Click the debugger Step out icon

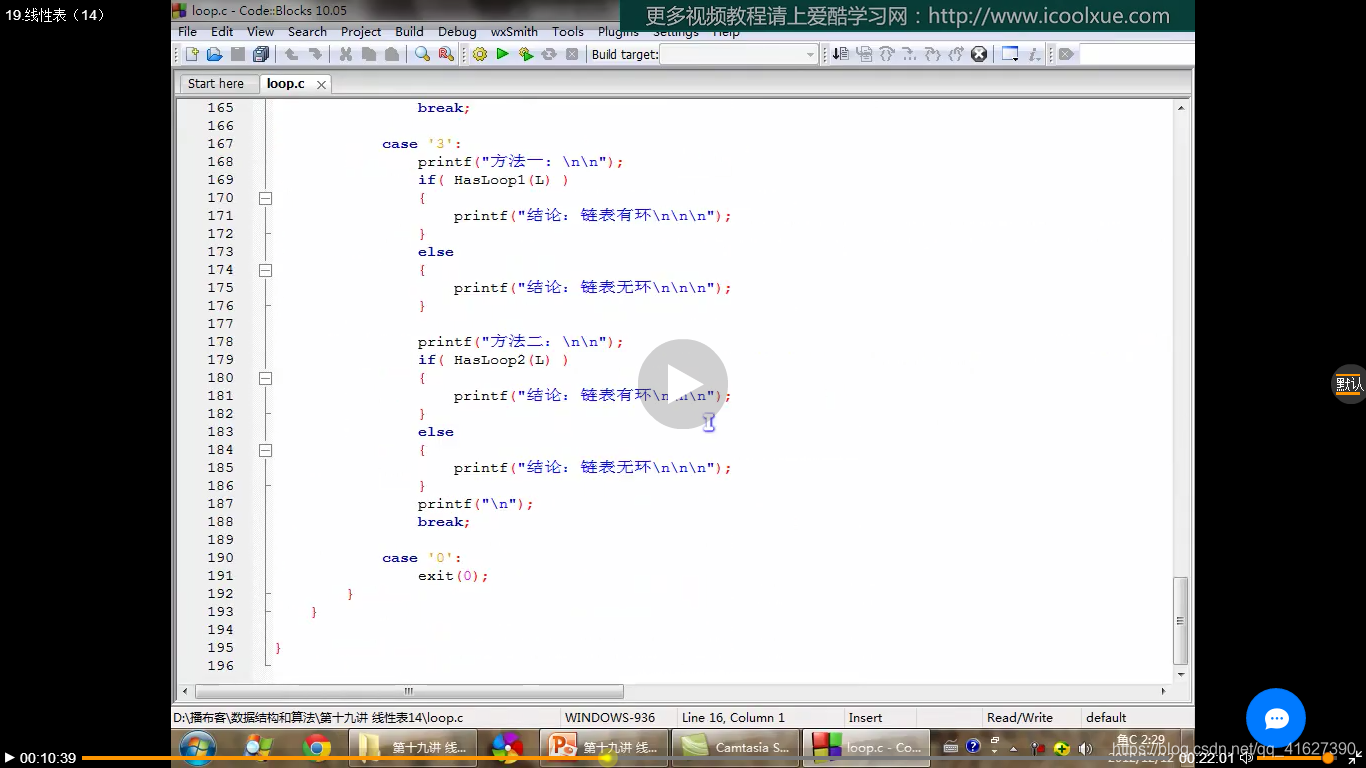coord(933,54)
